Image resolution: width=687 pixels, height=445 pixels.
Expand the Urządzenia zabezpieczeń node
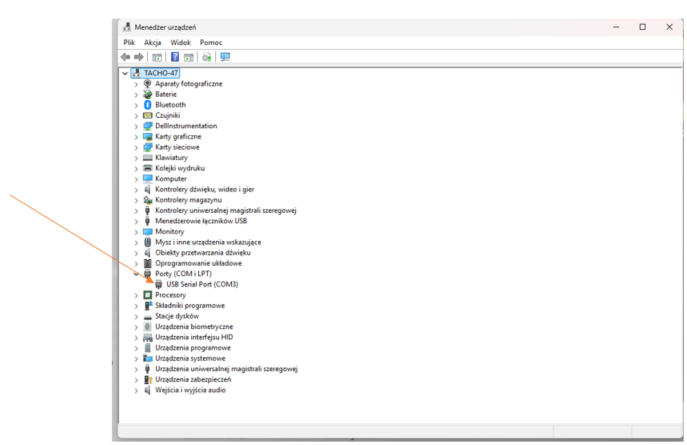pos(136,380)
